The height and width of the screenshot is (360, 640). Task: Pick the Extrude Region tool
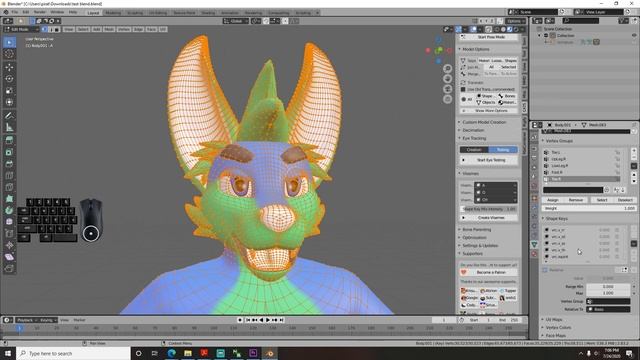(x=9, y=140)
